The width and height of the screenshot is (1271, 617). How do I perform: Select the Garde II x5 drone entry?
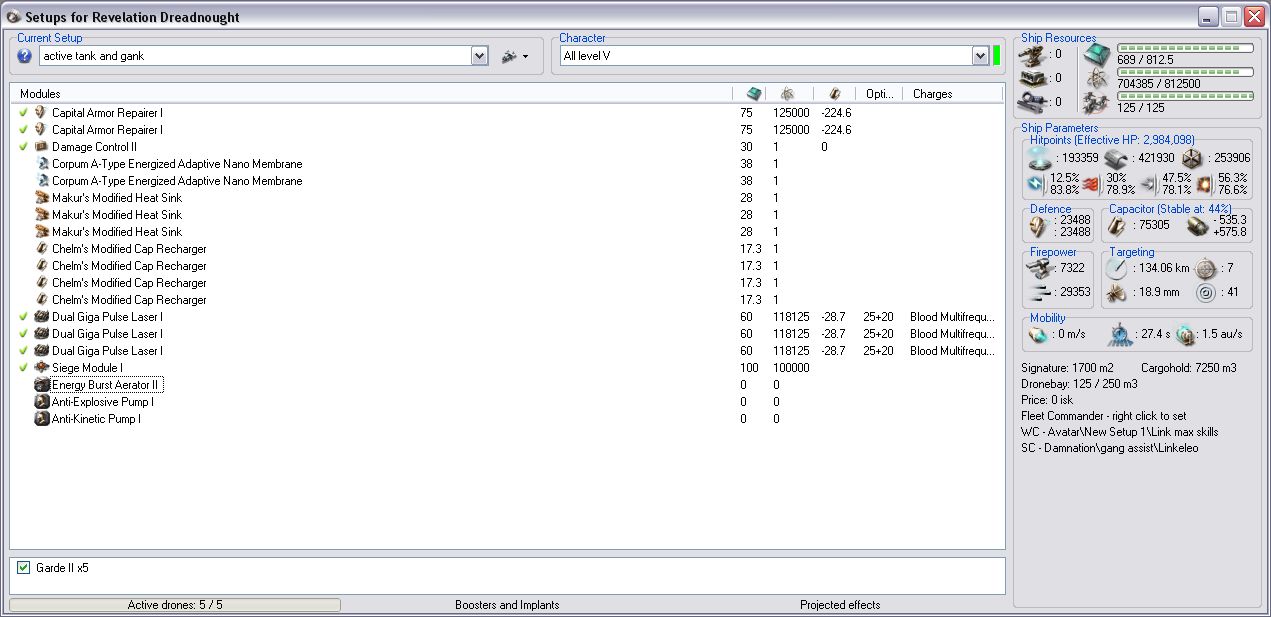[x=62, y=568]
